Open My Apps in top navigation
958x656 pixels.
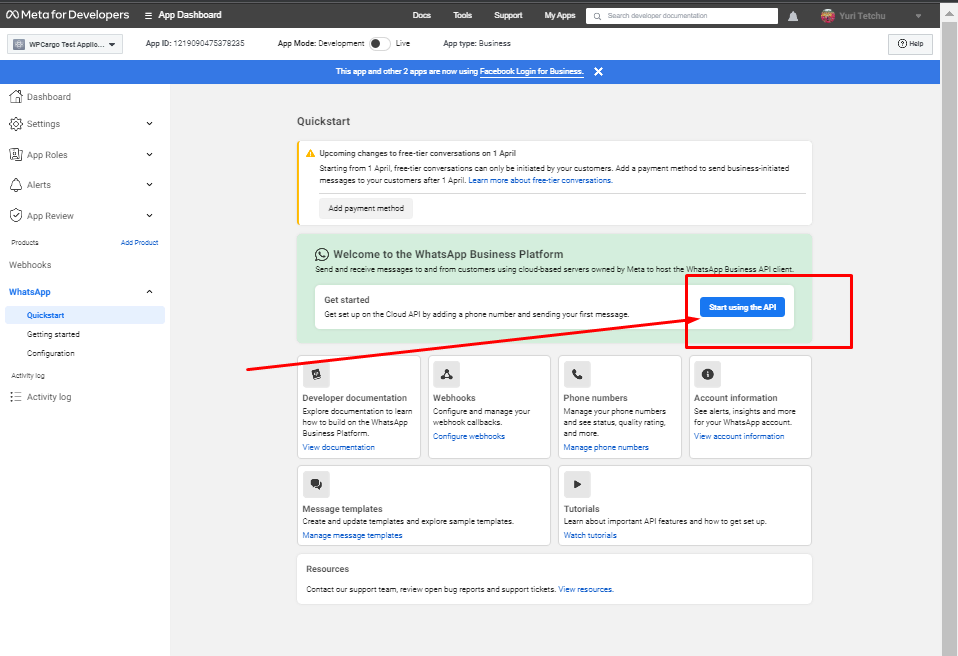coord(559,16)
